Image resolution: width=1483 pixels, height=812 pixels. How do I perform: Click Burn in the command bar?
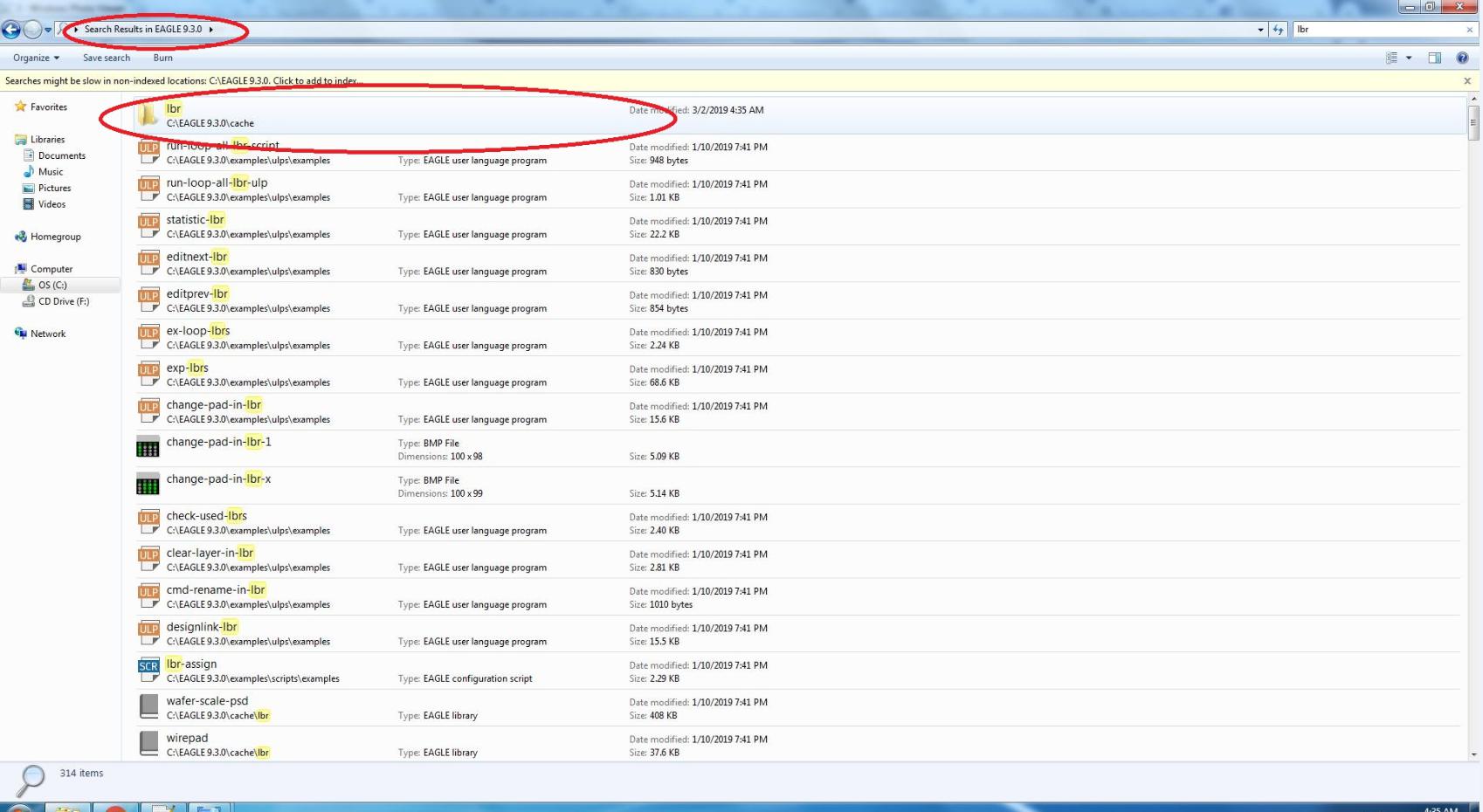pyautogui.click(x=162, y=58)
